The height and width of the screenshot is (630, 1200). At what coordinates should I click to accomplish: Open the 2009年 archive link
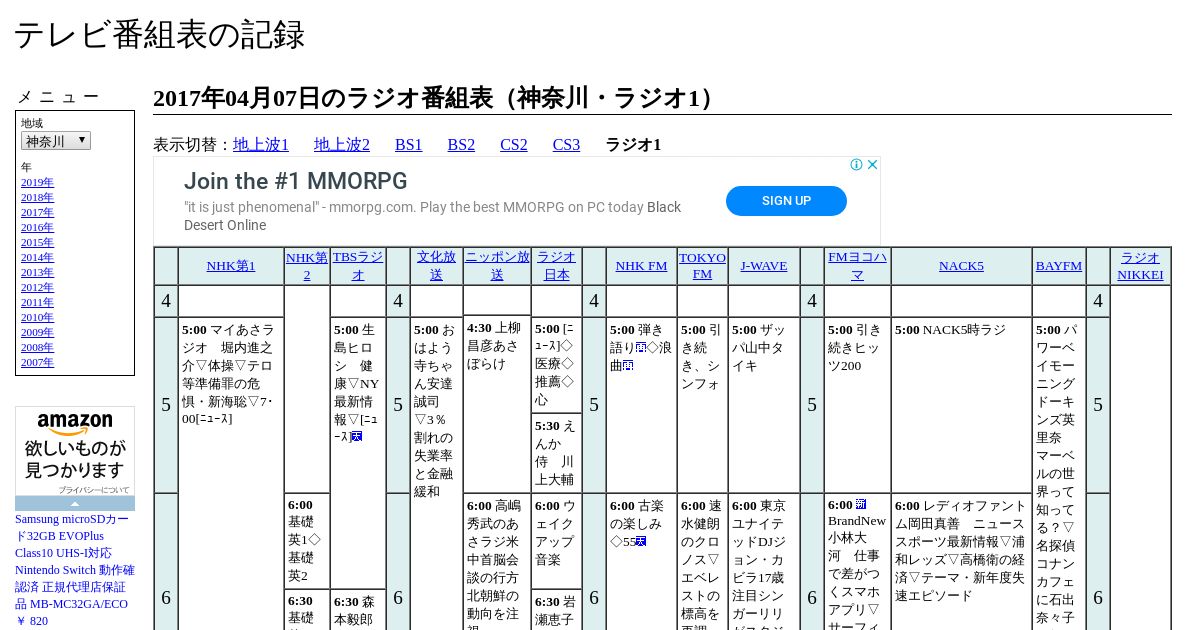tap(37, 332)
